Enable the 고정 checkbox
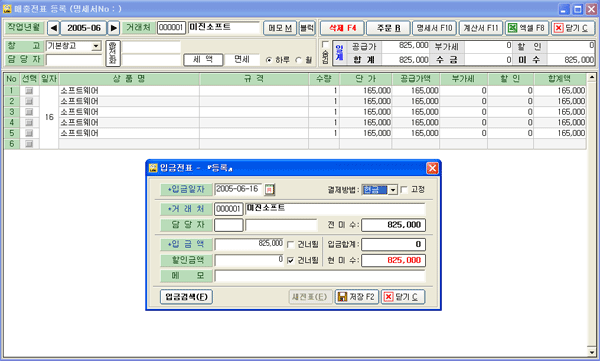The image size is (600, 361). (x=404, y=189)
